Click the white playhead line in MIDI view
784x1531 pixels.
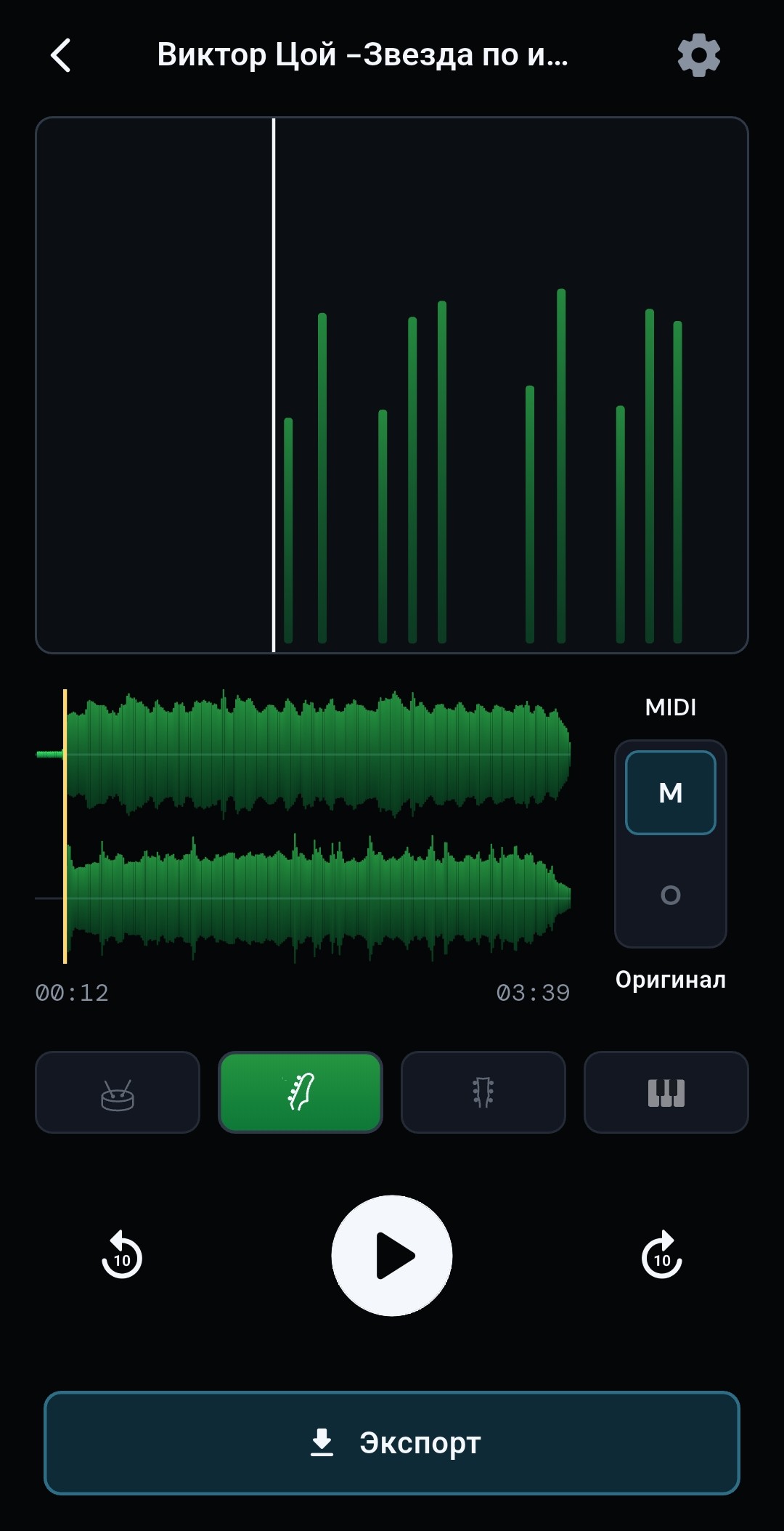274,385
